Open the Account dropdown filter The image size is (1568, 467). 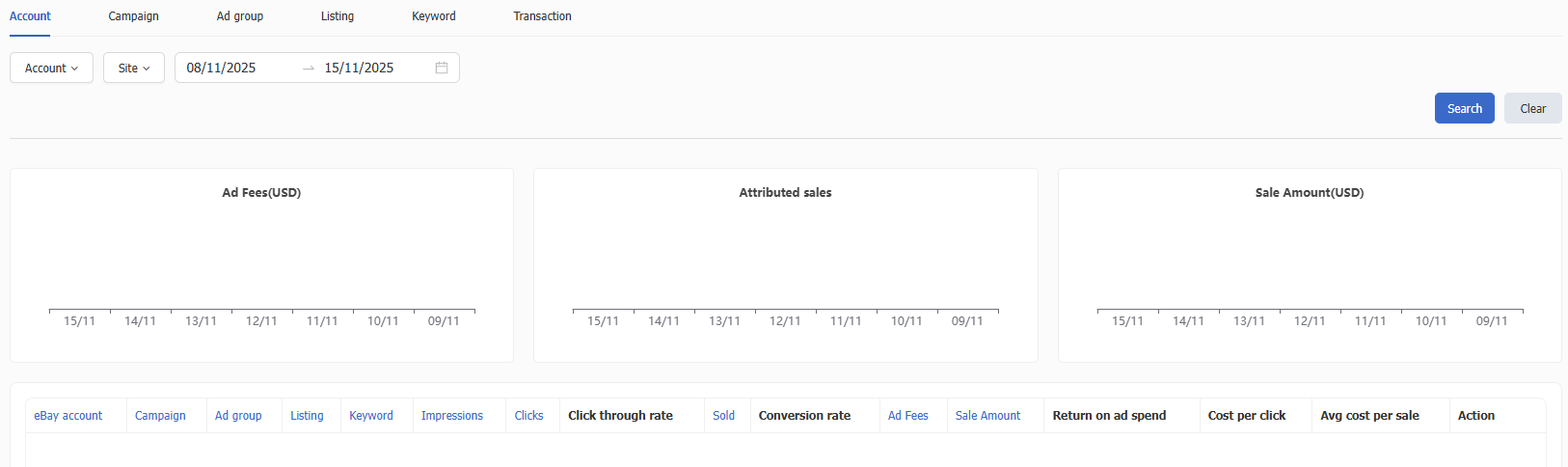pos(51,68)
